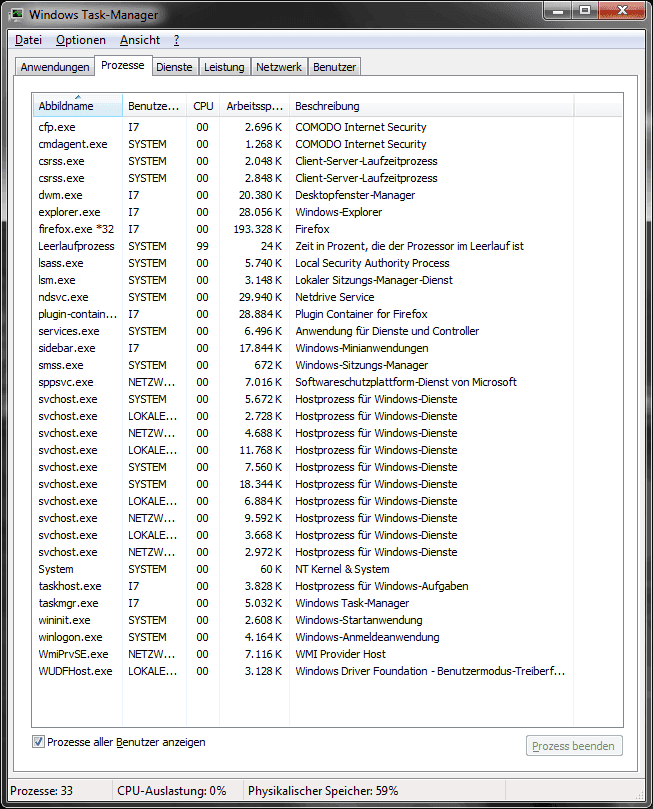Viewport: 653px width, 809px height.
Task: Click 'Netdrive Service' description
Action: (335, 297)
